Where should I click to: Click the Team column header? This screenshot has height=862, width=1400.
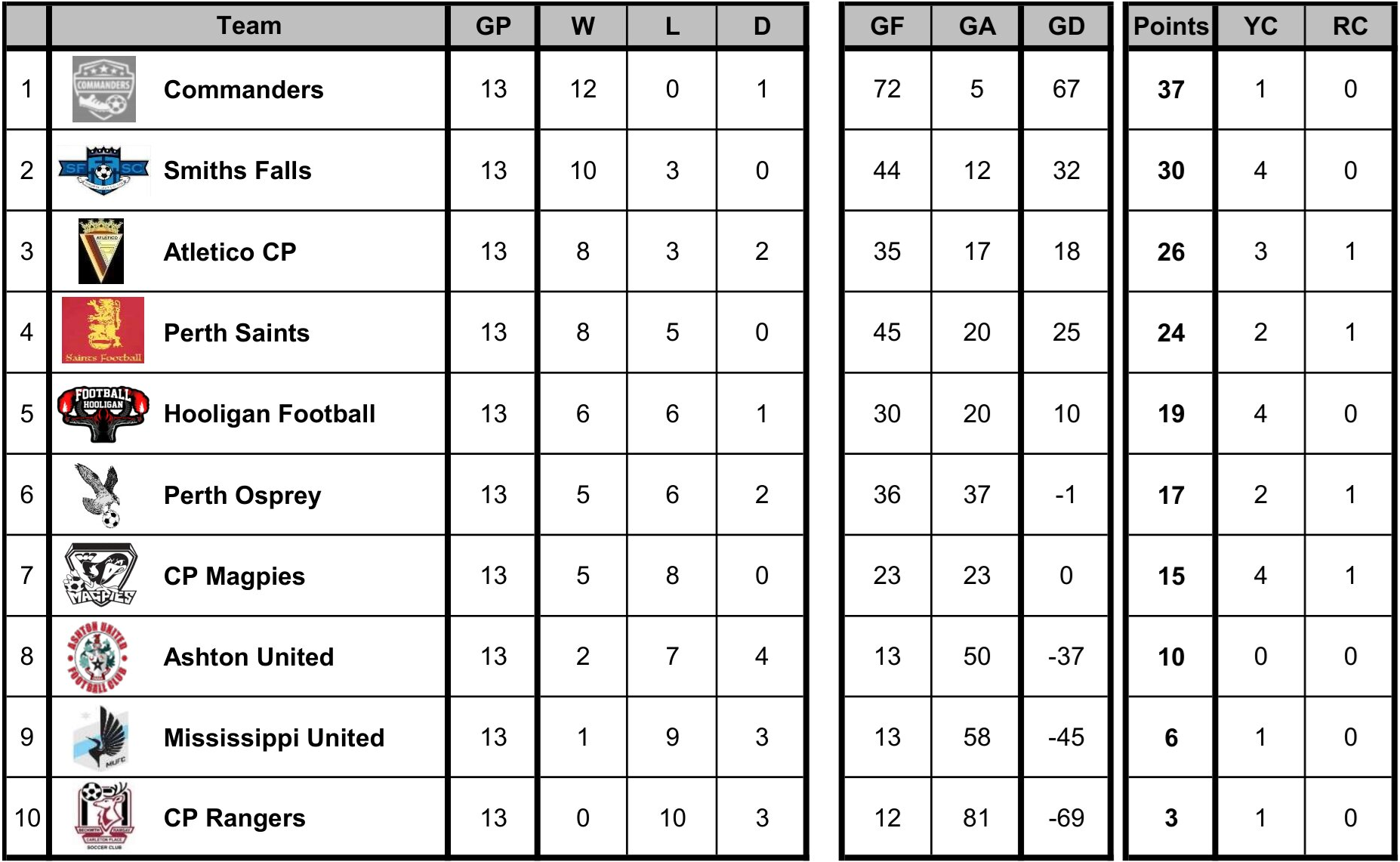248,26
